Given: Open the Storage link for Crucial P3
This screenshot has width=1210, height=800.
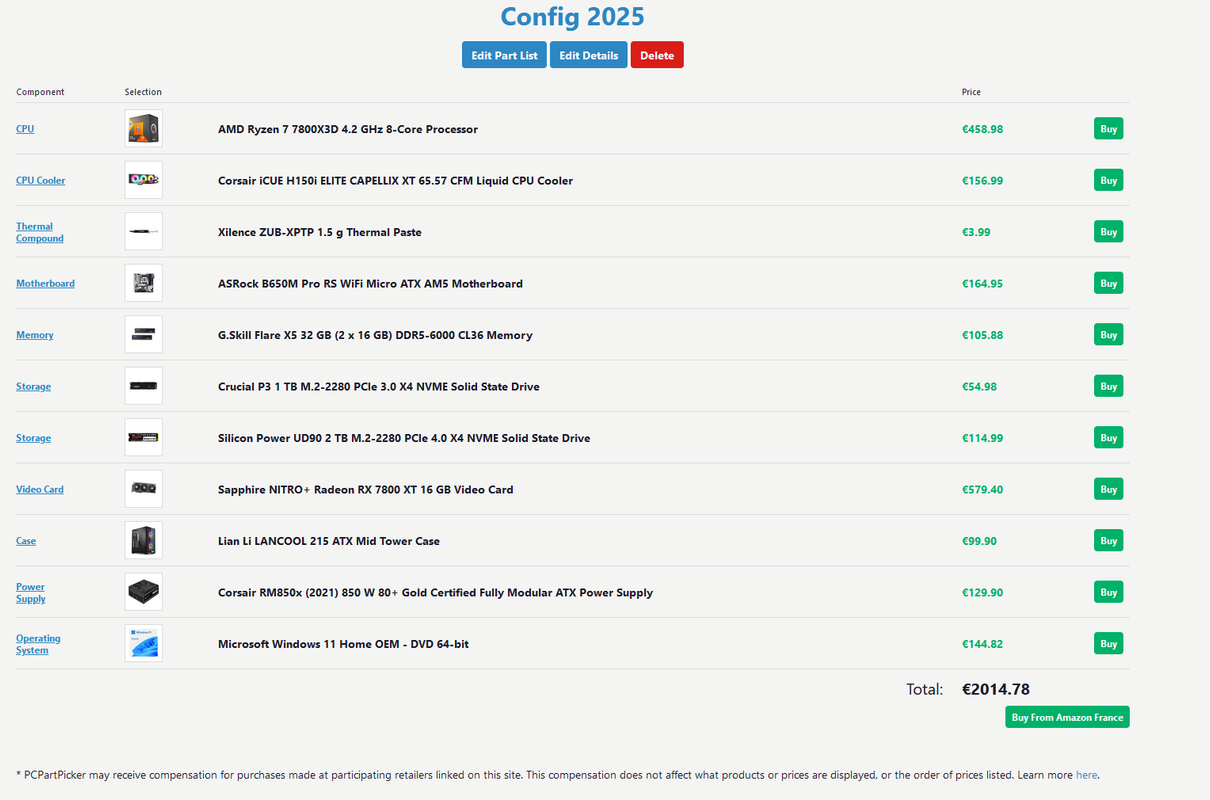Looking at the screenshot, I should (x=33, y=386).
